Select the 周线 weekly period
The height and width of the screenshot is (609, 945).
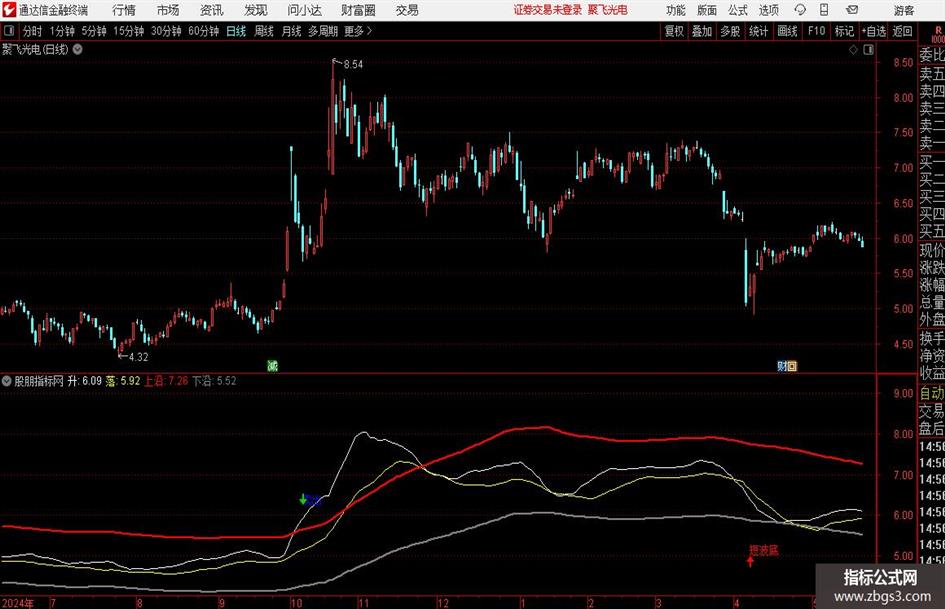coord(264,31)
